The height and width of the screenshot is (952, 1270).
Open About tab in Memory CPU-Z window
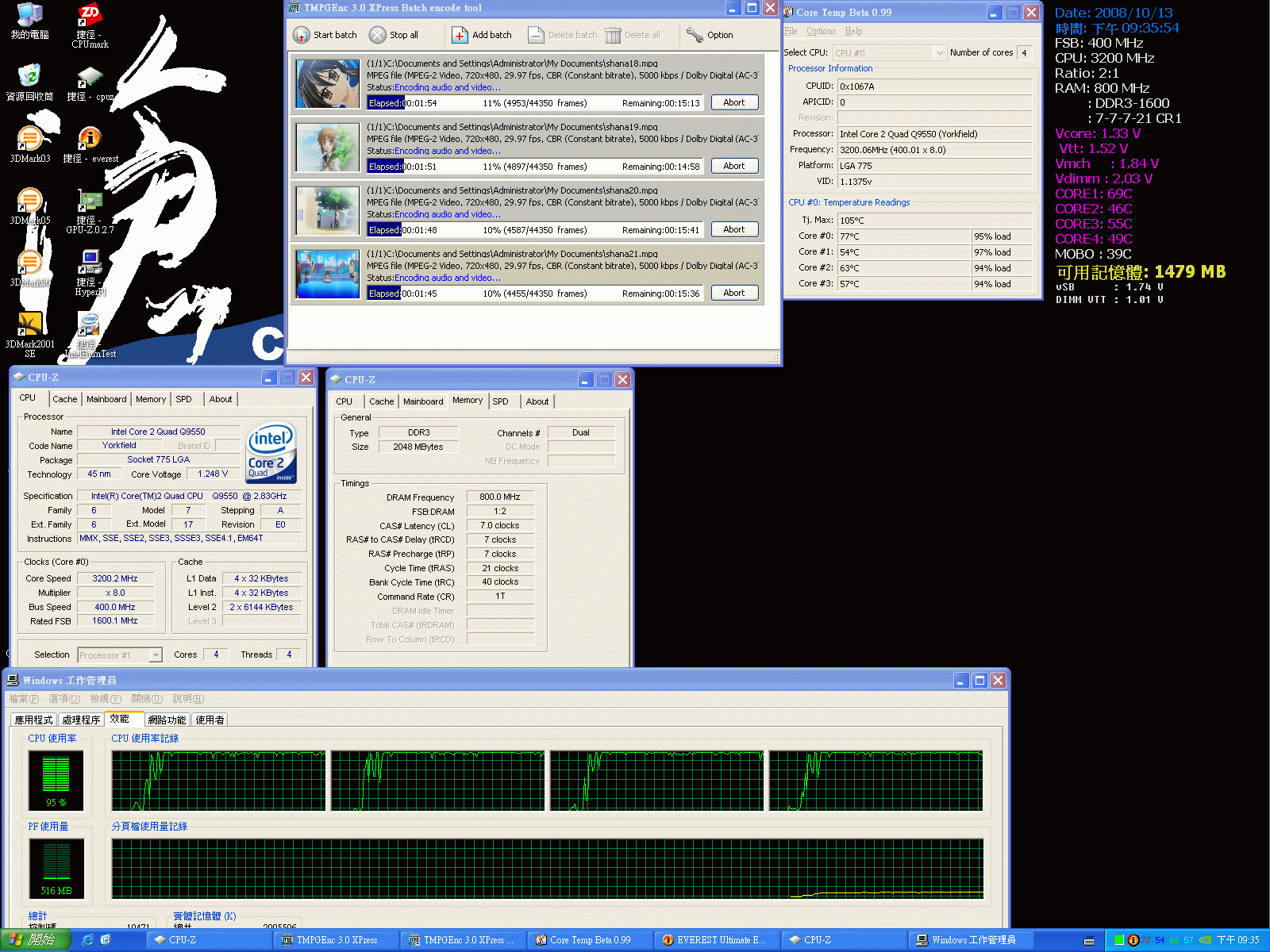[x=537, y=401]
